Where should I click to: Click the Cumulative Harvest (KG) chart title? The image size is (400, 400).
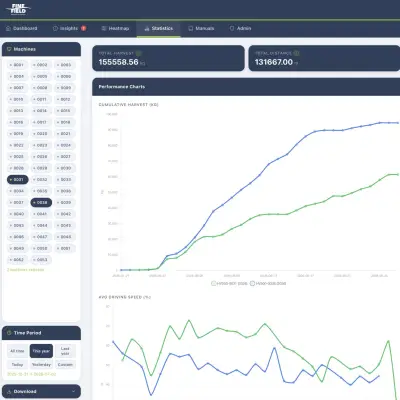tap(128, 105)
